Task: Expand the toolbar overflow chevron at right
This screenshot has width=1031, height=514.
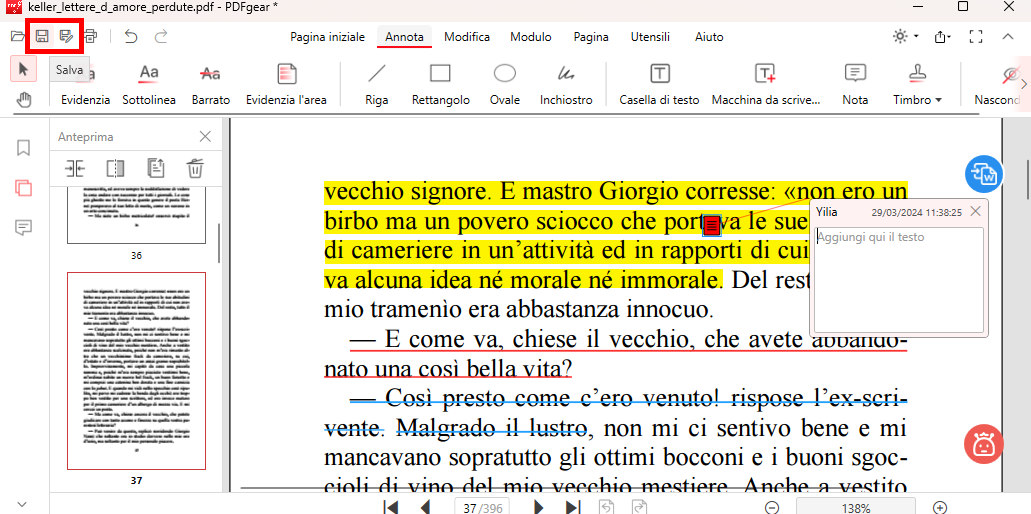Action: (x=1024, y=83)
